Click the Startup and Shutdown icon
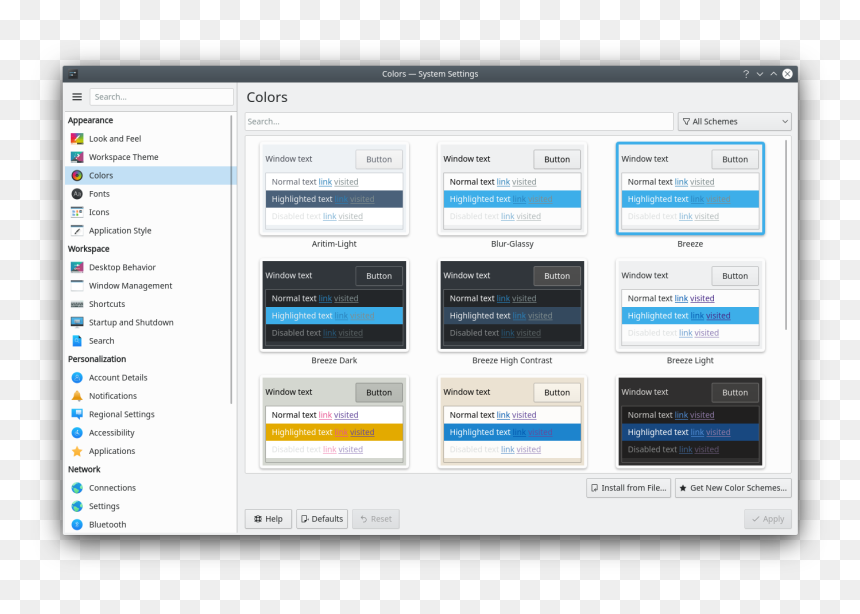The image size is (860, 614). point(77,323)
